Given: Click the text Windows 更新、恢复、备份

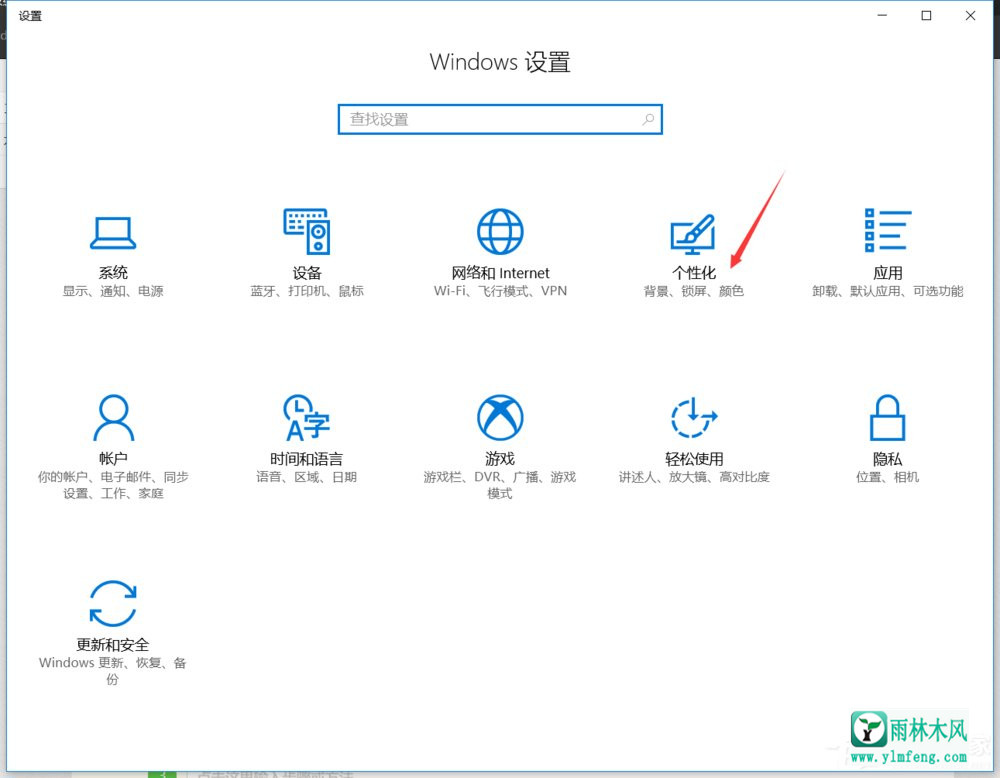Looking at the screenshot, I should [x=113, y=671].
